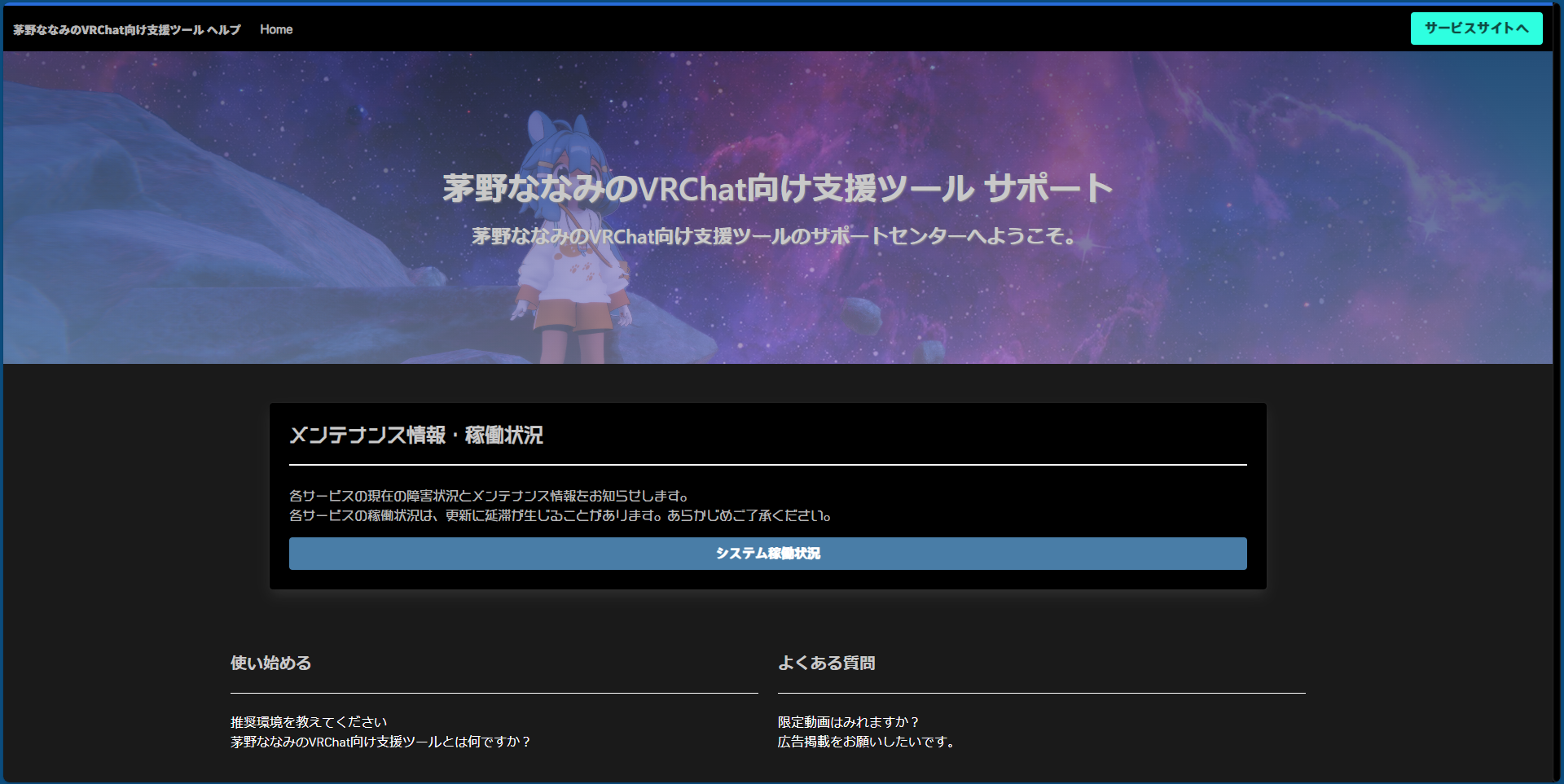Click the text line about 障害状況とメンテナンス情報
This screenshot has width=1564, height=784.
pos(490,496)
